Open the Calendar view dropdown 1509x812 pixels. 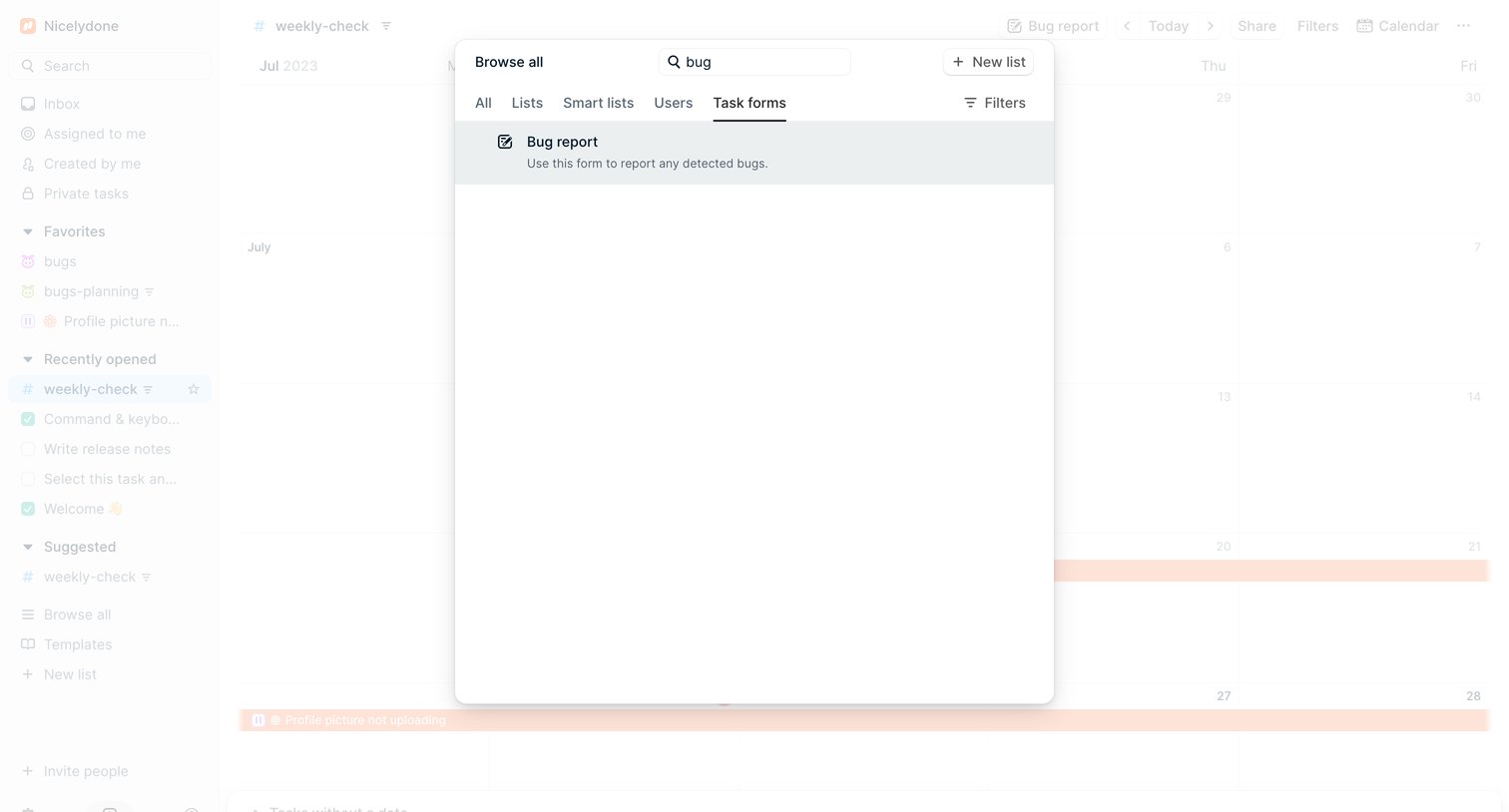tap(1397, 26)
